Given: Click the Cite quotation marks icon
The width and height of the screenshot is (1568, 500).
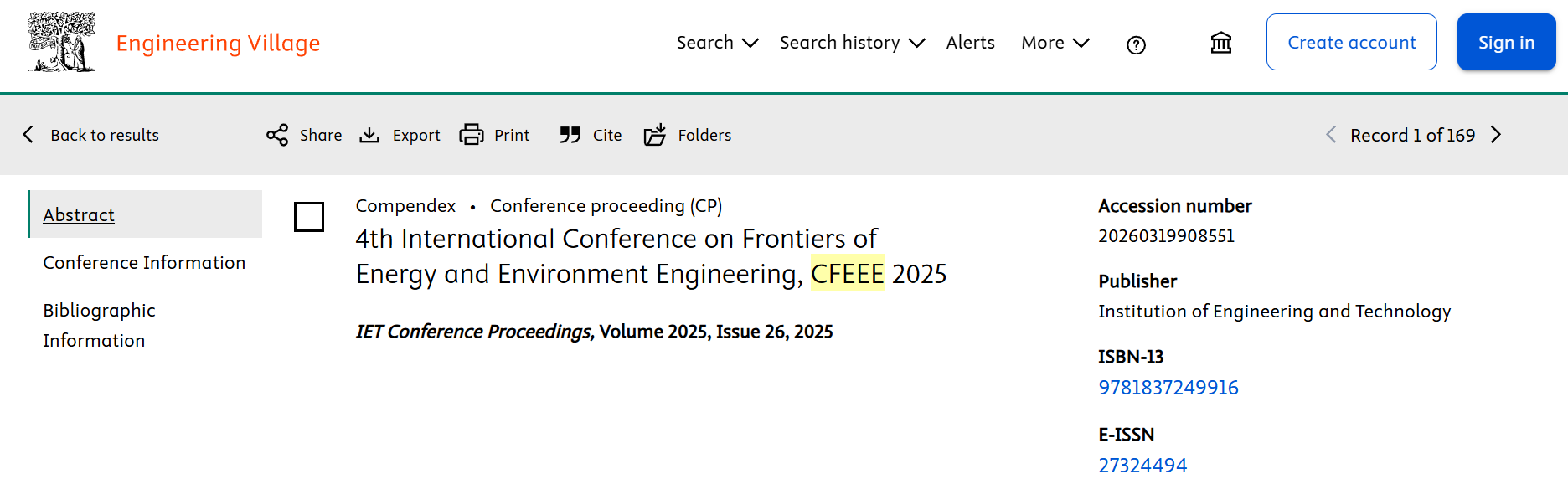Looking at the screenshot, I should pos(570,135).
